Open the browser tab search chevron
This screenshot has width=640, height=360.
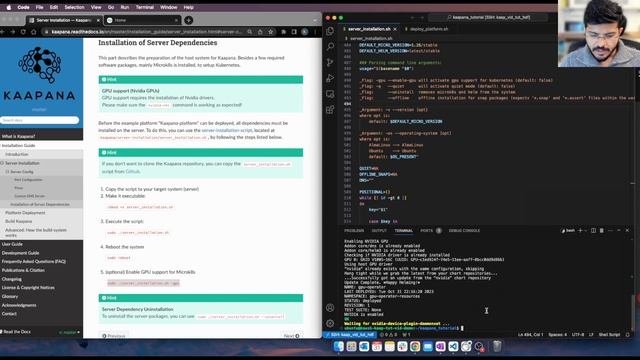coord(315,20)
